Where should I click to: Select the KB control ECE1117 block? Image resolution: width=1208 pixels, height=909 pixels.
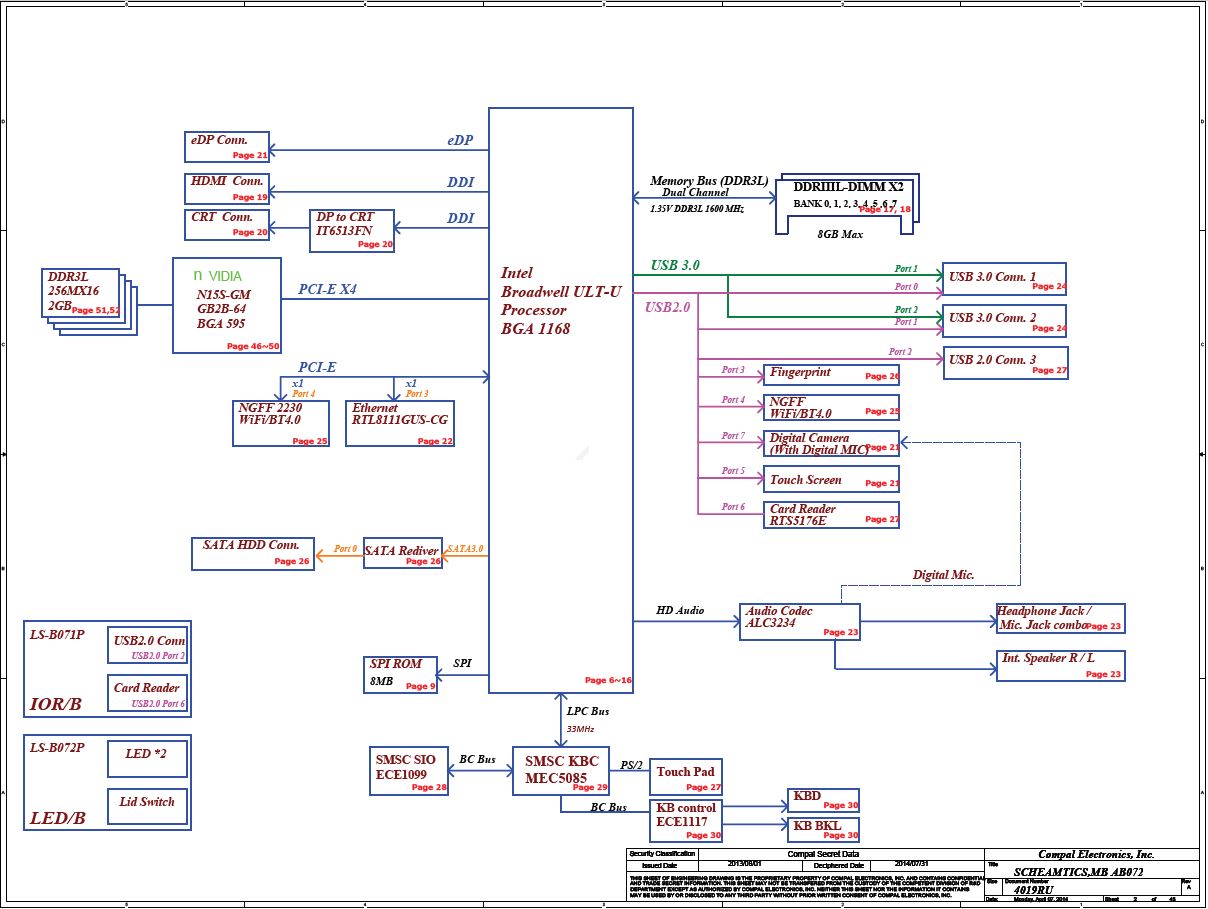(687, 820)
